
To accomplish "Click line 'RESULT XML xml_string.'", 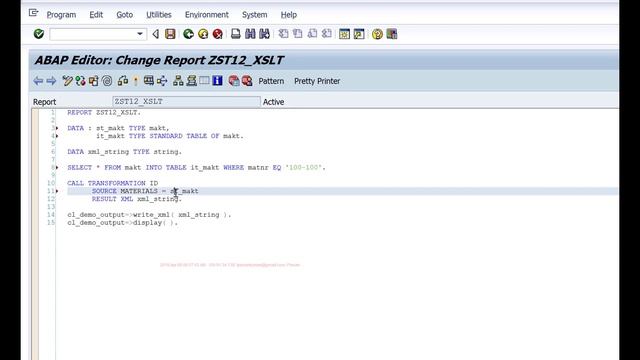I will [x=137, y=199].
